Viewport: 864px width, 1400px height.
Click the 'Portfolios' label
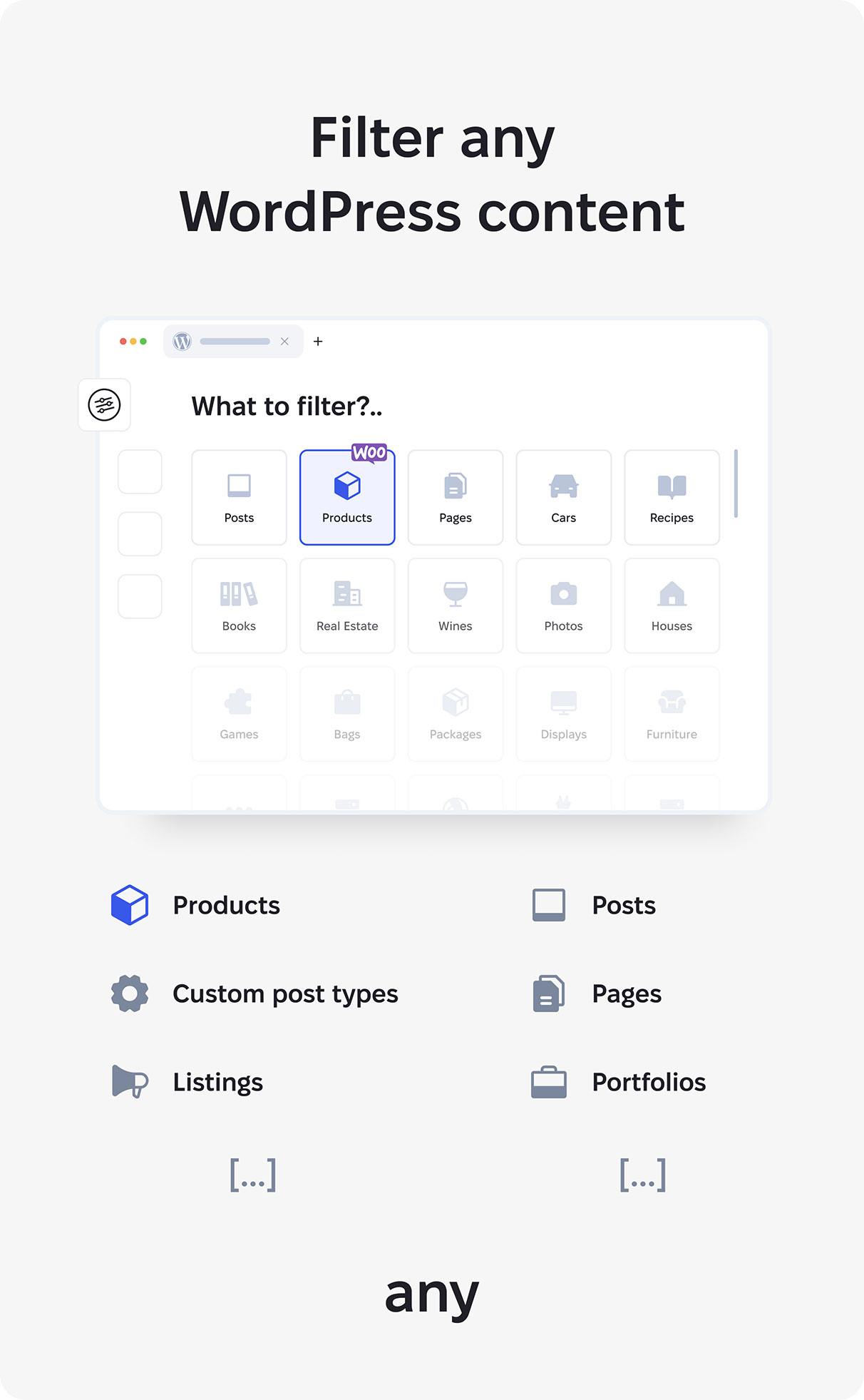pos(649,1083)
